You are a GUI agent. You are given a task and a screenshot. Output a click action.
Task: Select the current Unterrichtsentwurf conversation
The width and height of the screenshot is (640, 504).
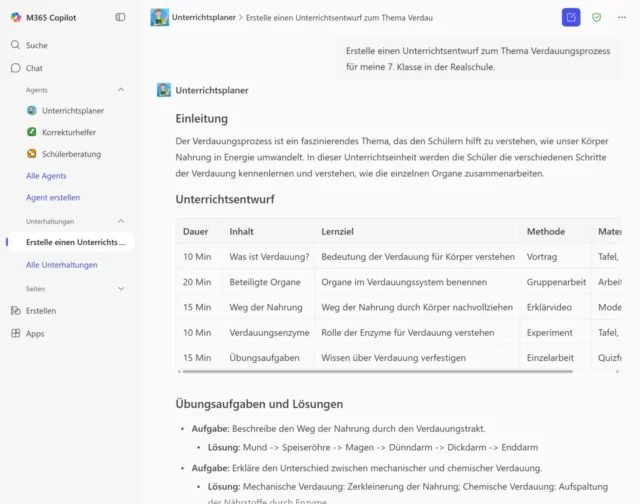pos(75,243)
